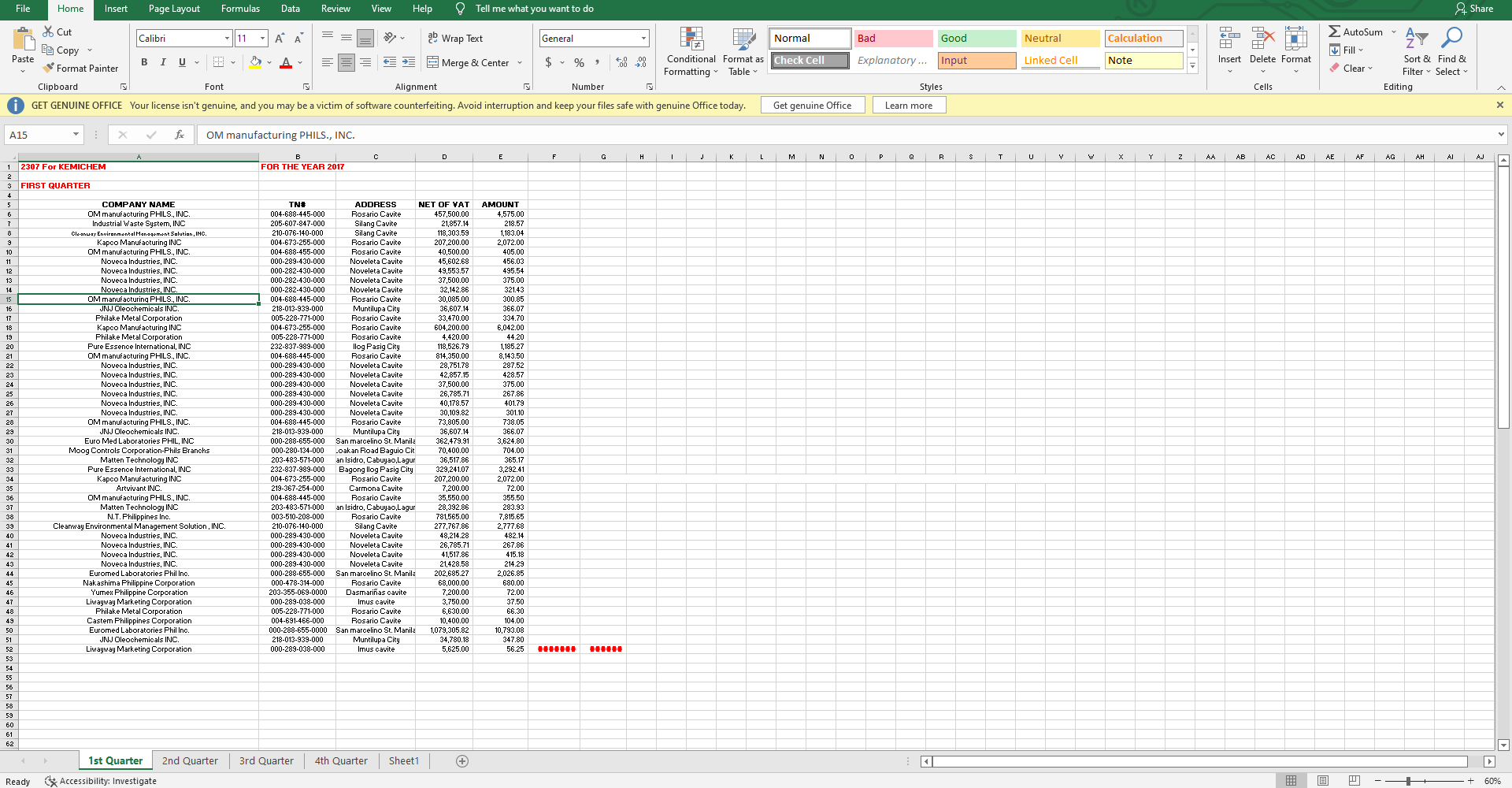1512x788 pixels.
Task: Apply the yellow Fill Color swatch
Action: point(255,62)
